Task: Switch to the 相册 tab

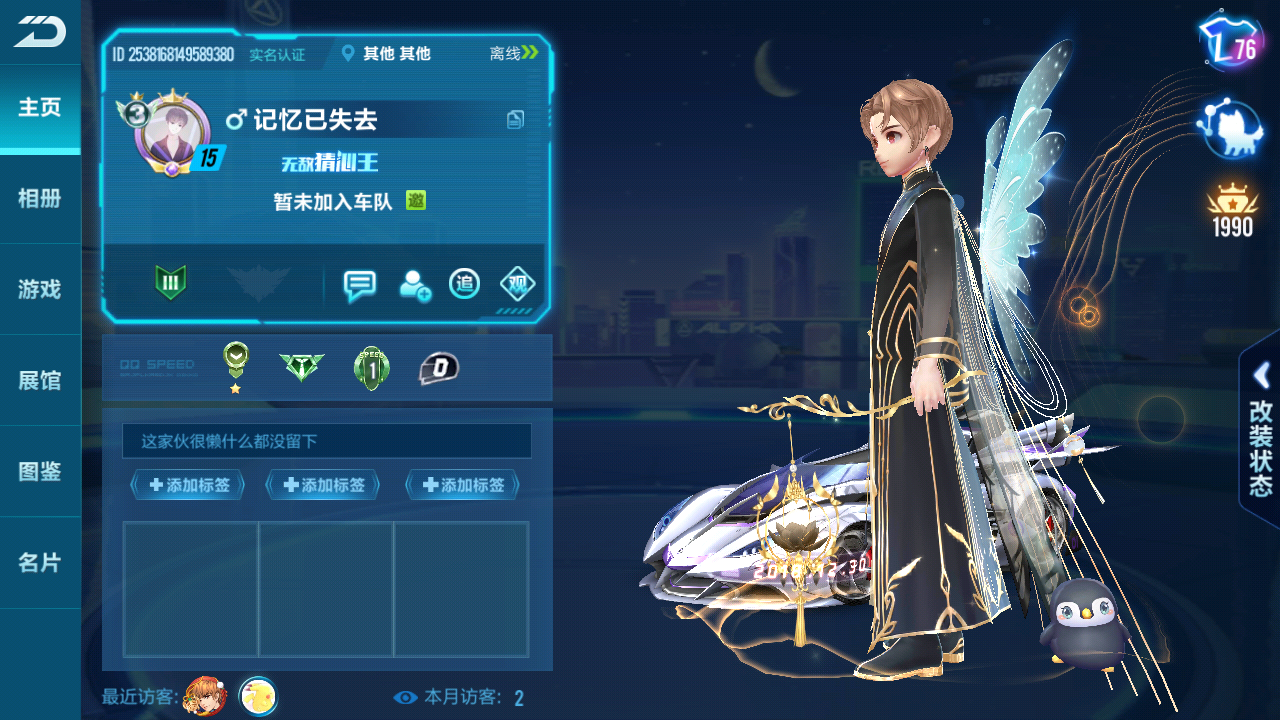Action: pos(40,198)
